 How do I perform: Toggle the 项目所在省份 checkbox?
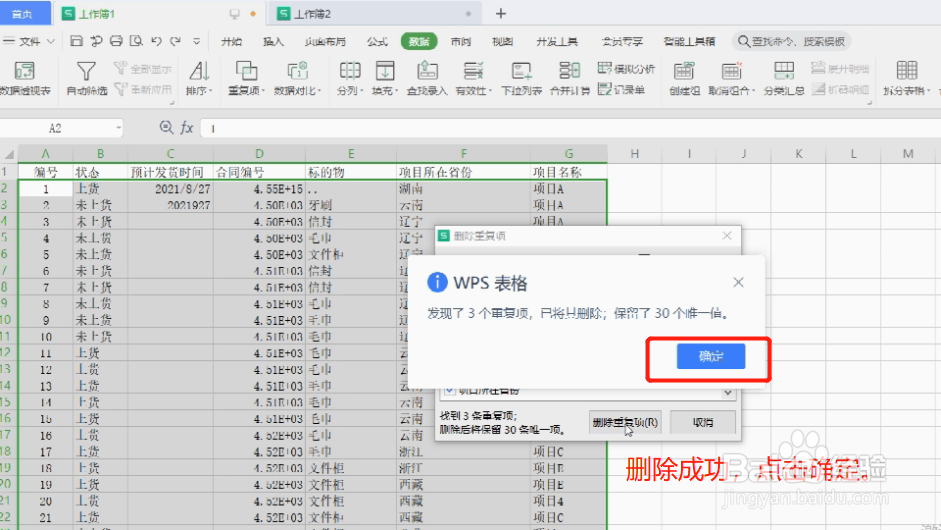click(x=449, y=390)
